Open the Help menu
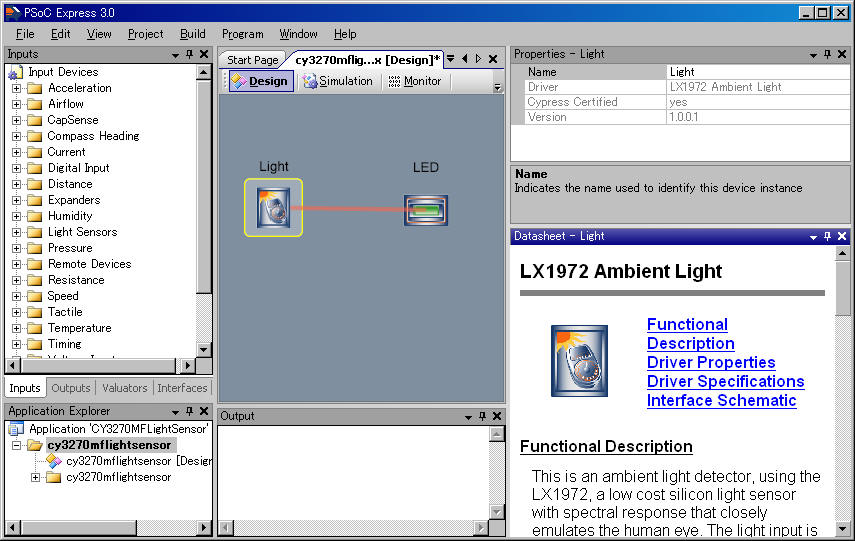 [x=345, y=34]
